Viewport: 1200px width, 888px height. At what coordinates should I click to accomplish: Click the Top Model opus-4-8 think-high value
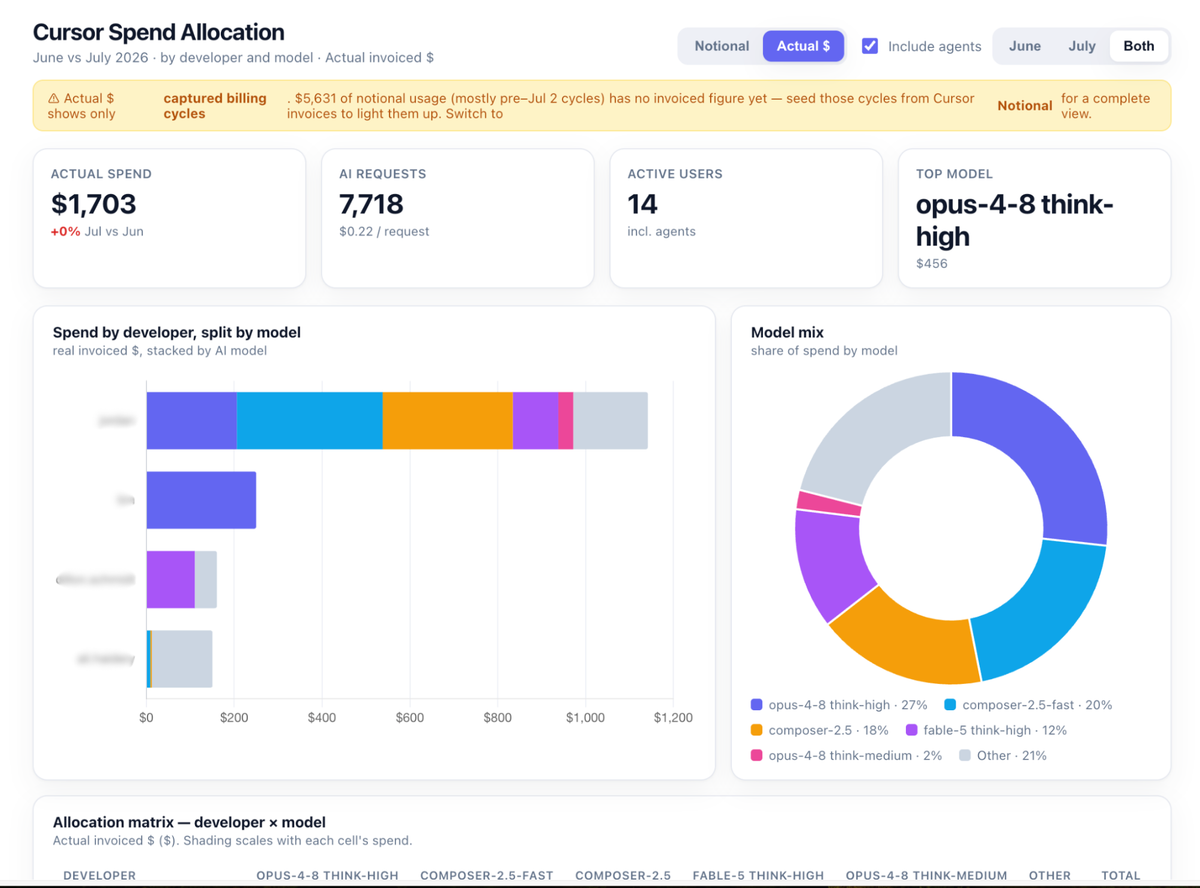click(1015, 220)
